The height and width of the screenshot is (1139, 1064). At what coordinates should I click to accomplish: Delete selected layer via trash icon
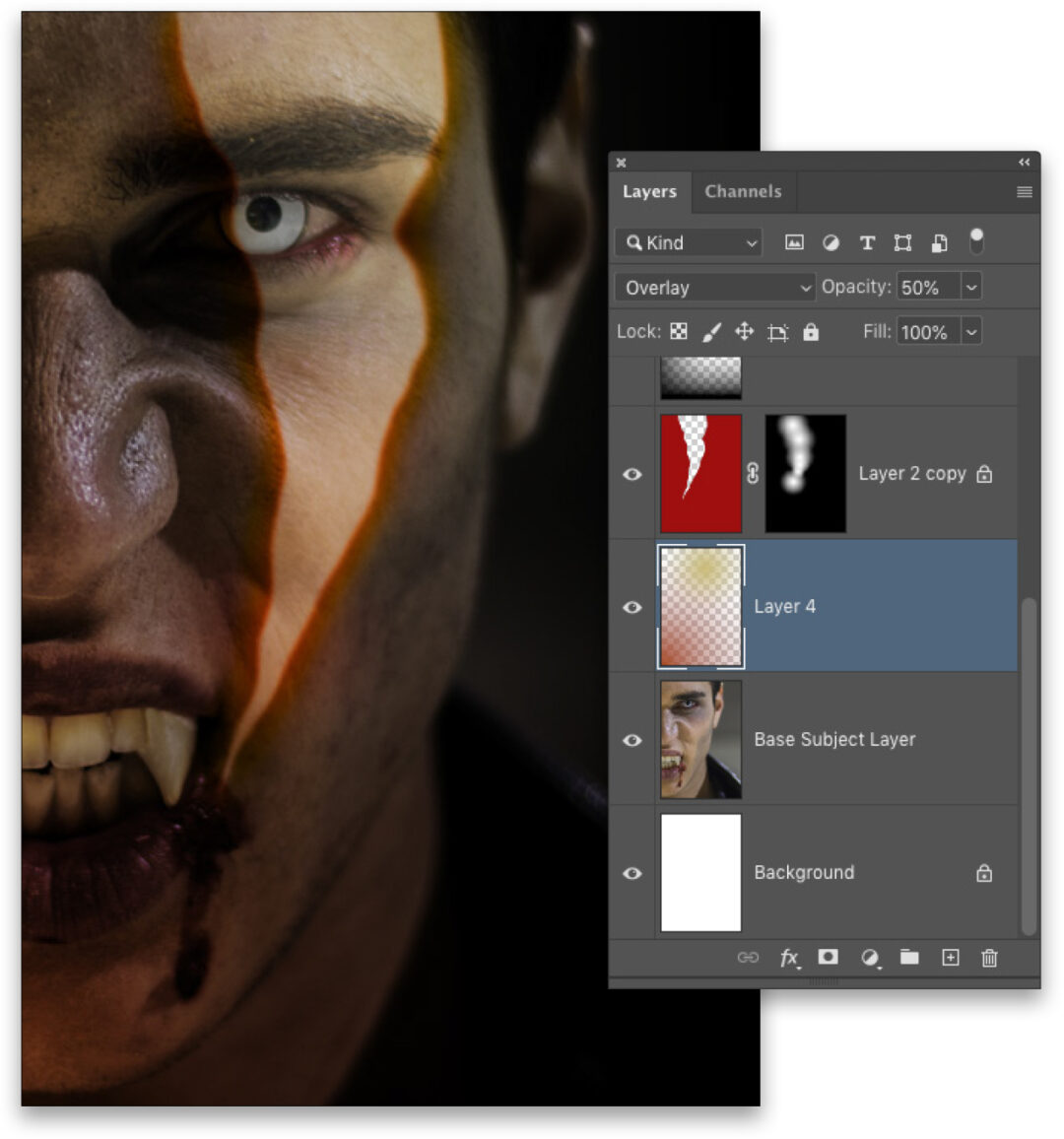989,958
